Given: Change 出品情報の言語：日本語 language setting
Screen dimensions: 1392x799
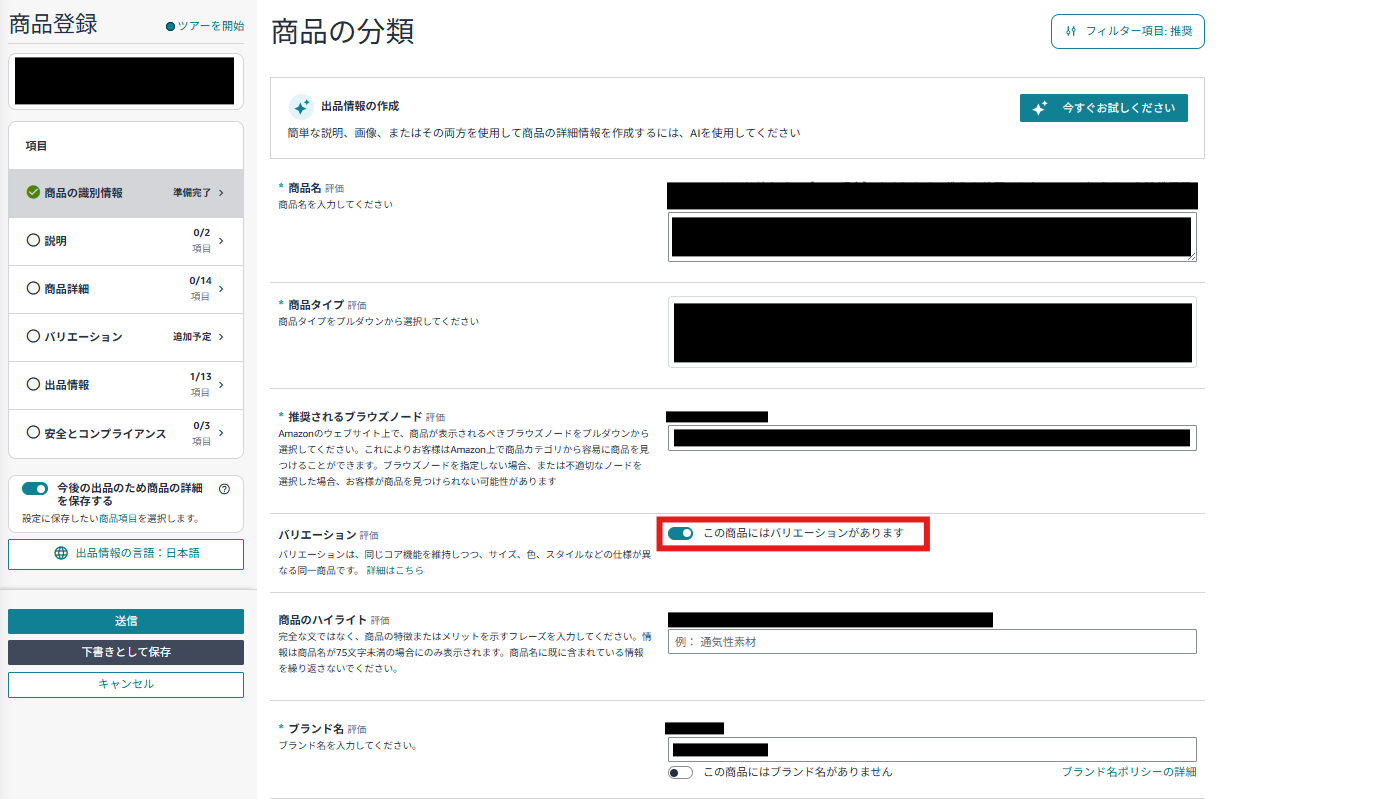Looking at the screenshot, I should [126, 553].
